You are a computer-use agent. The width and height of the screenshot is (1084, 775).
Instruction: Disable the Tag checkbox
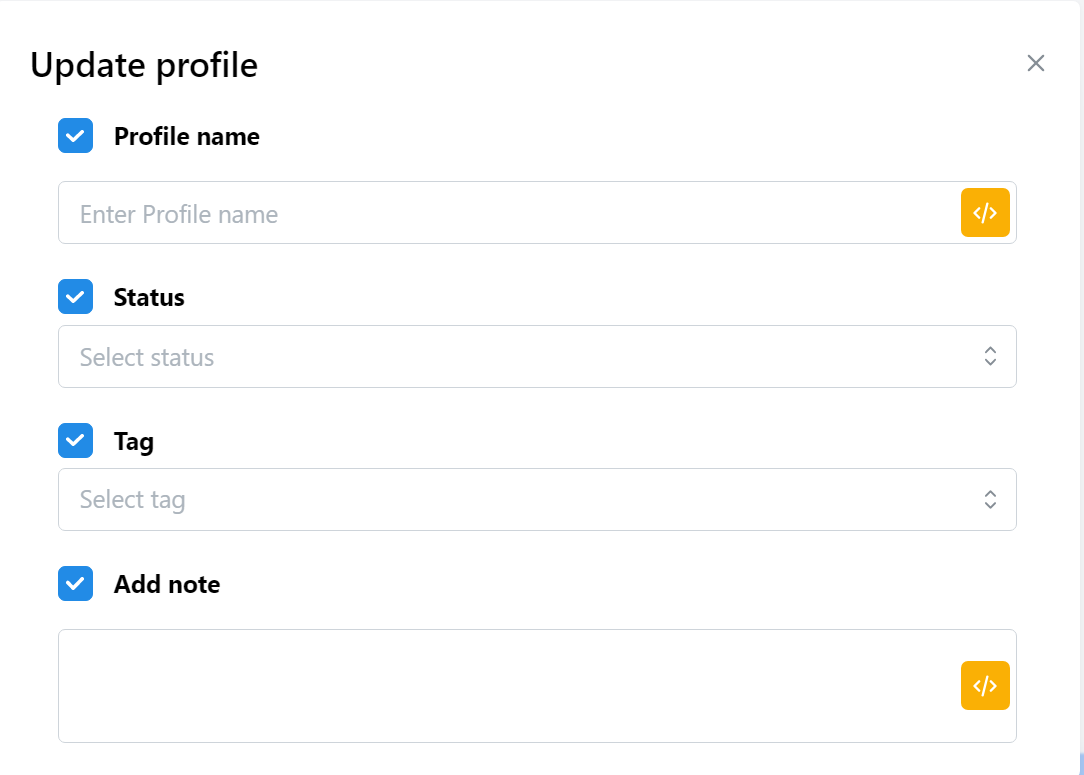coord(75,440)
